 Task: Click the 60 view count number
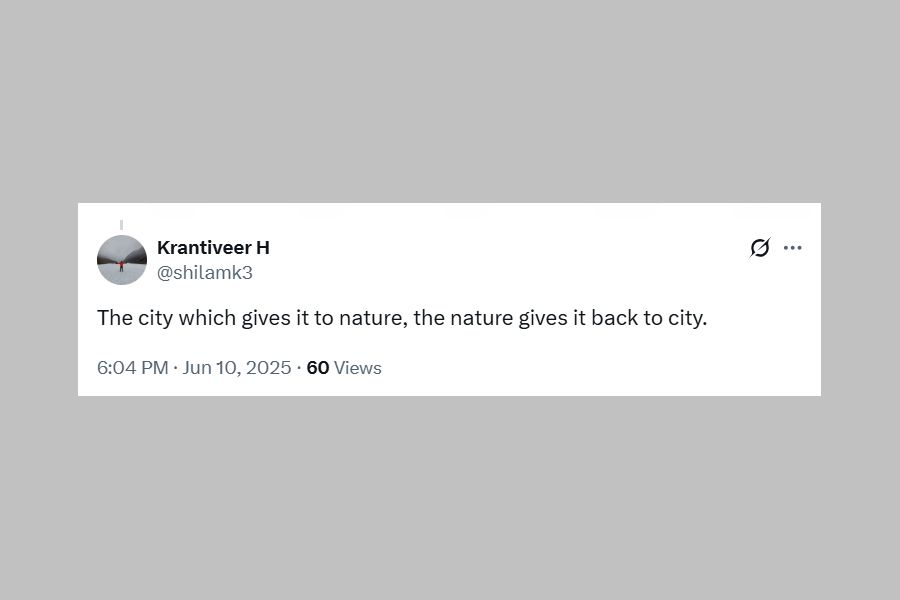click(318, 368)
